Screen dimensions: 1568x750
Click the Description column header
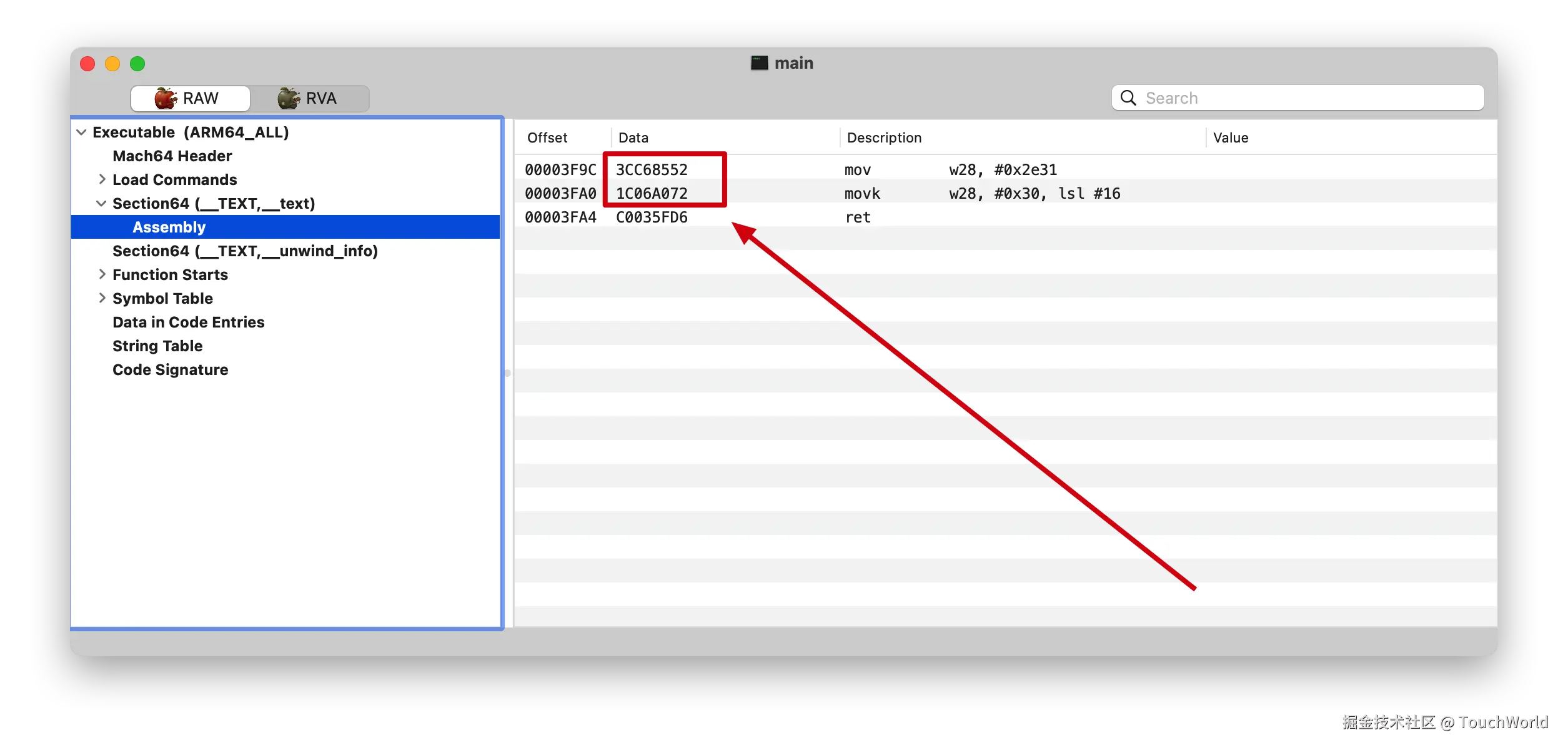(x=884, y=137)
